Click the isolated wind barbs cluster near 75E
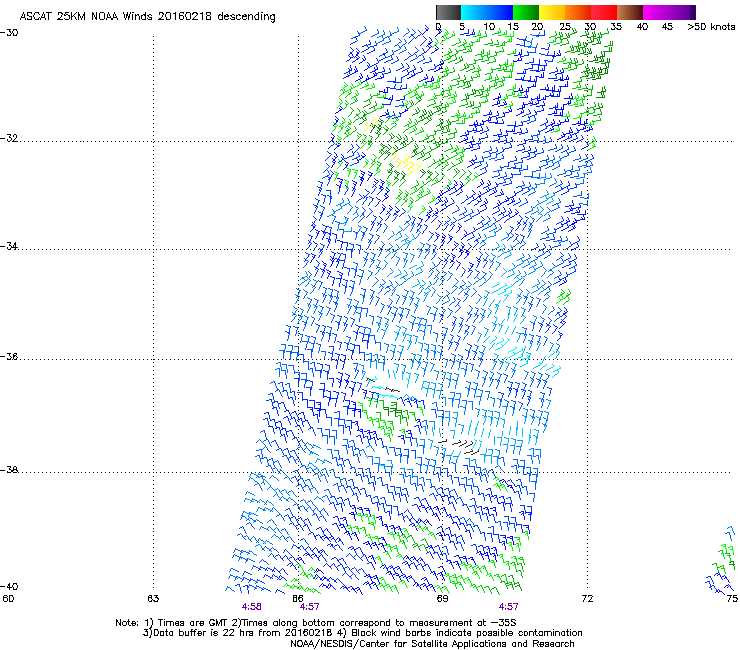 722,560
